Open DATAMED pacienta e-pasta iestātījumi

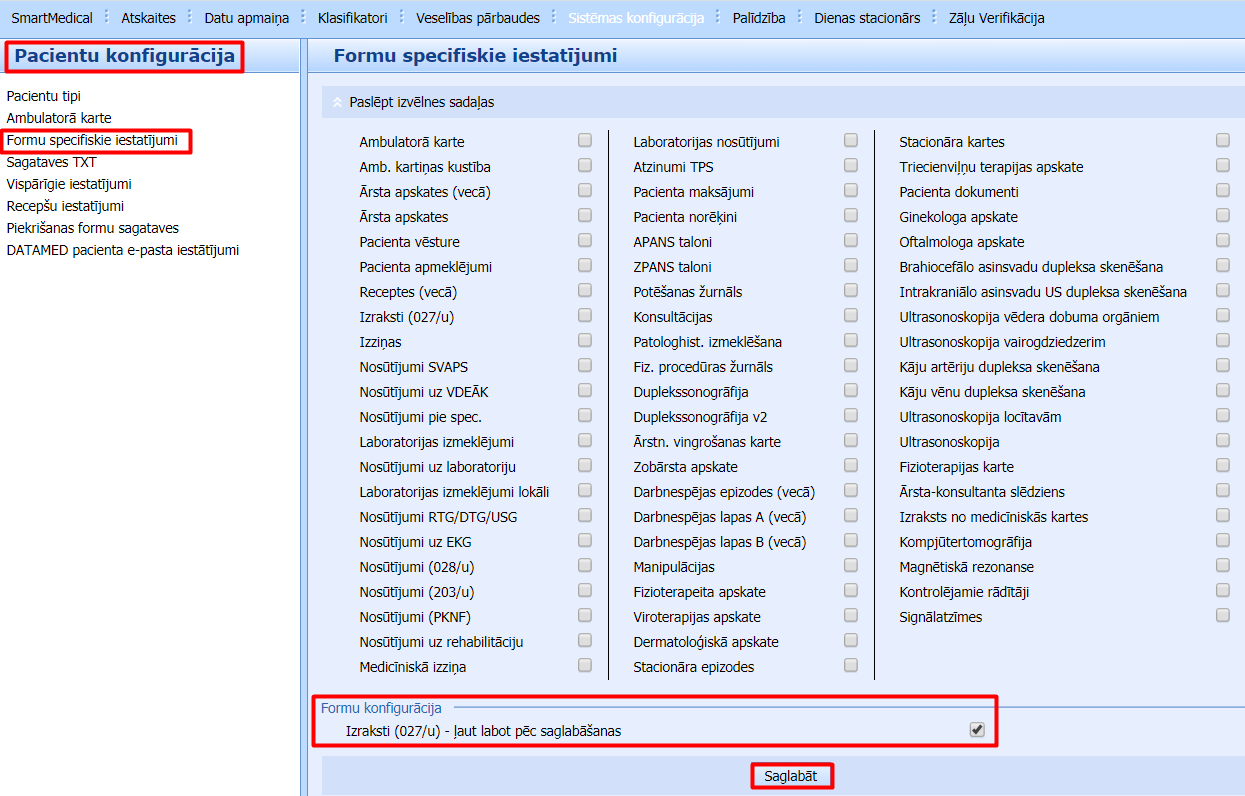tap(122, 250)
